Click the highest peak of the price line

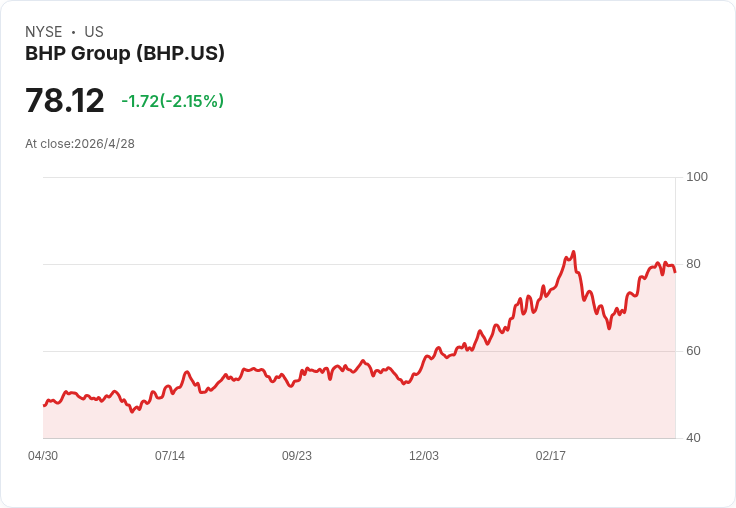[x=573, y=252]
